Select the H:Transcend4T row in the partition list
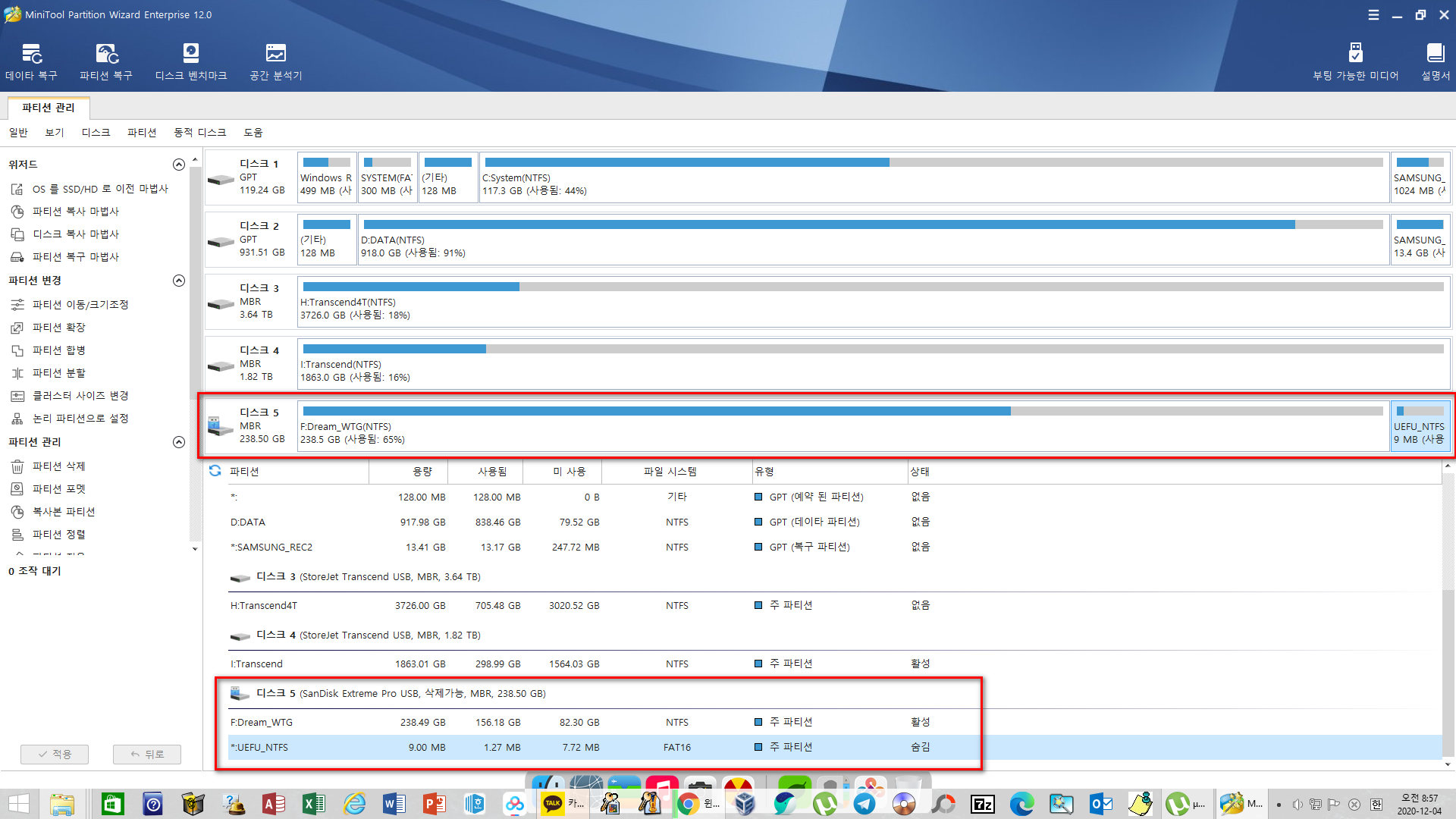Screen dimensions: 1456x819 834,606
